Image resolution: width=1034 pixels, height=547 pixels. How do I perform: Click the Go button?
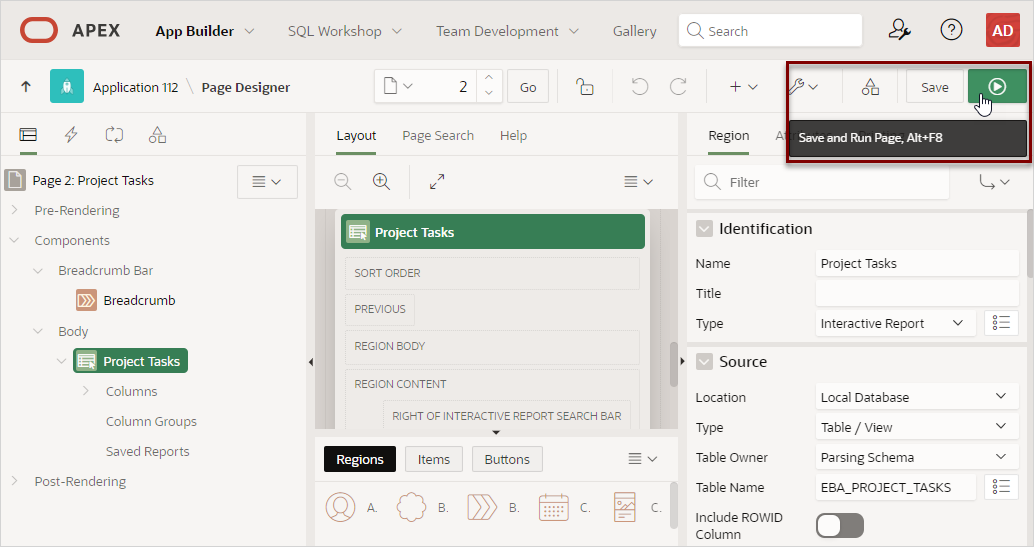[528, 87]
